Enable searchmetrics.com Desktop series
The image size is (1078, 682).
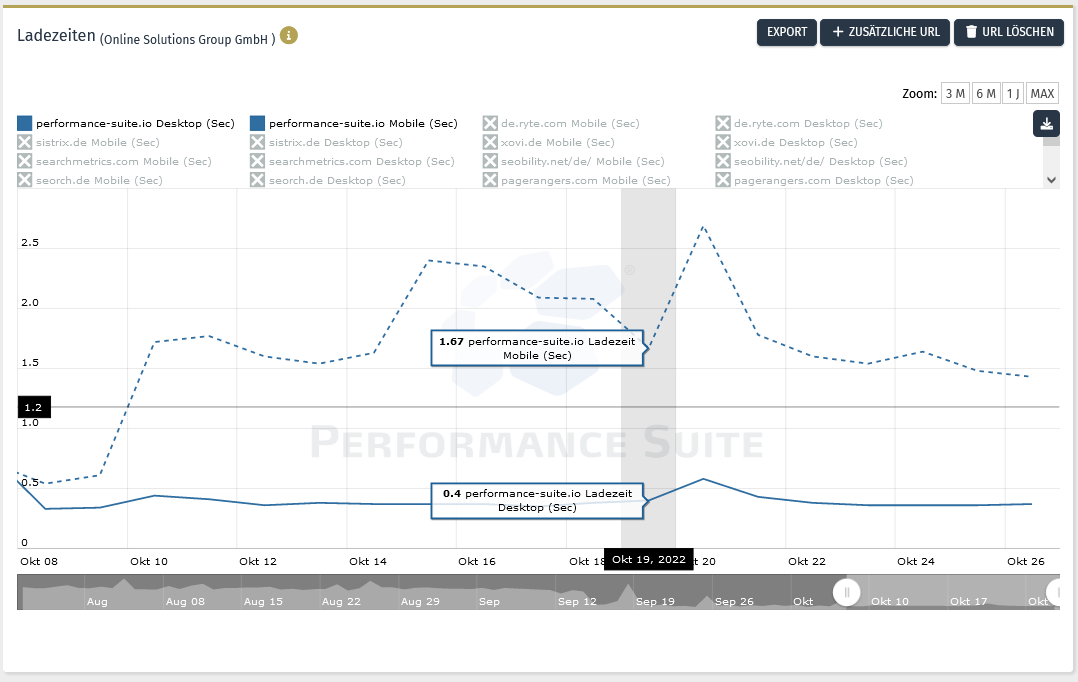coord(352,162)
